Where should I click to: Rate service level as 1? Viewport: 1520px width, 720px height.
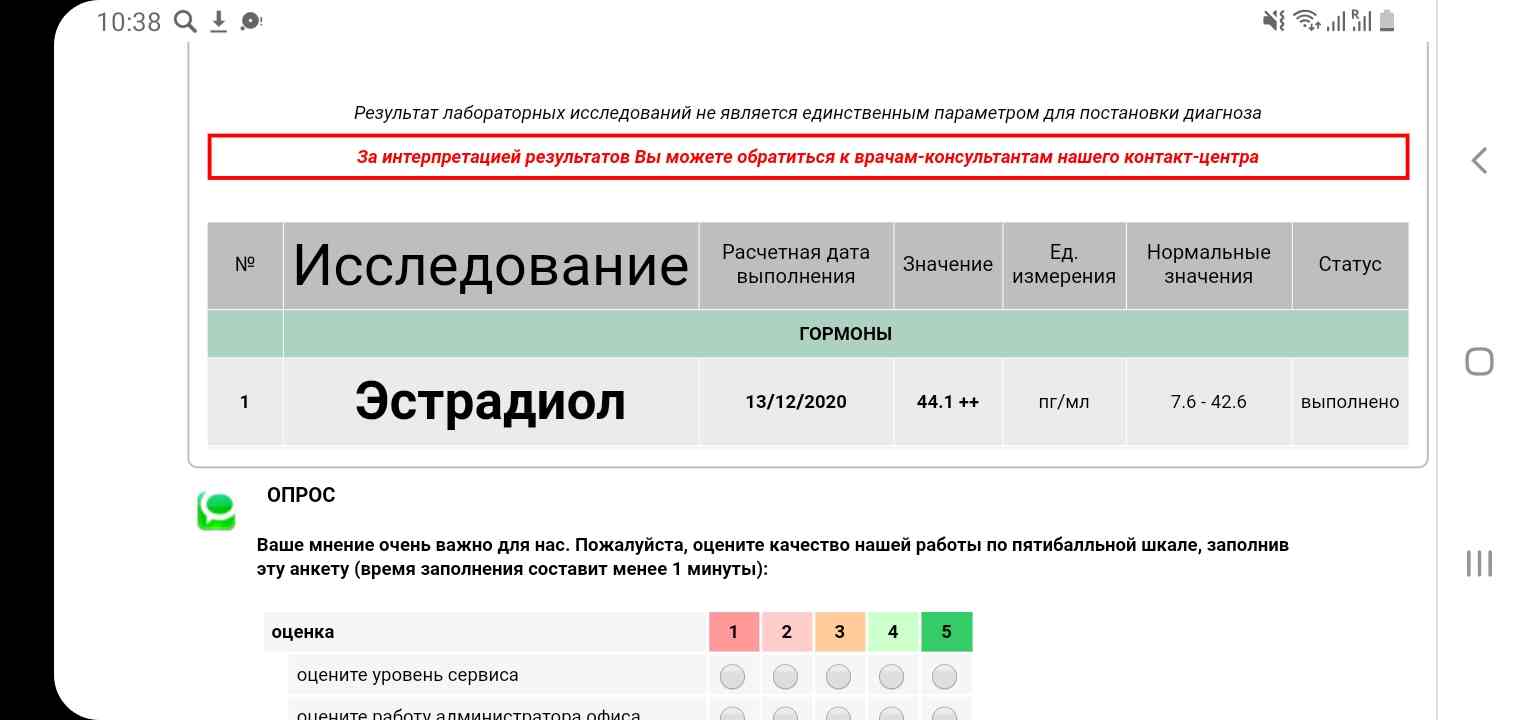coord(733,677)
